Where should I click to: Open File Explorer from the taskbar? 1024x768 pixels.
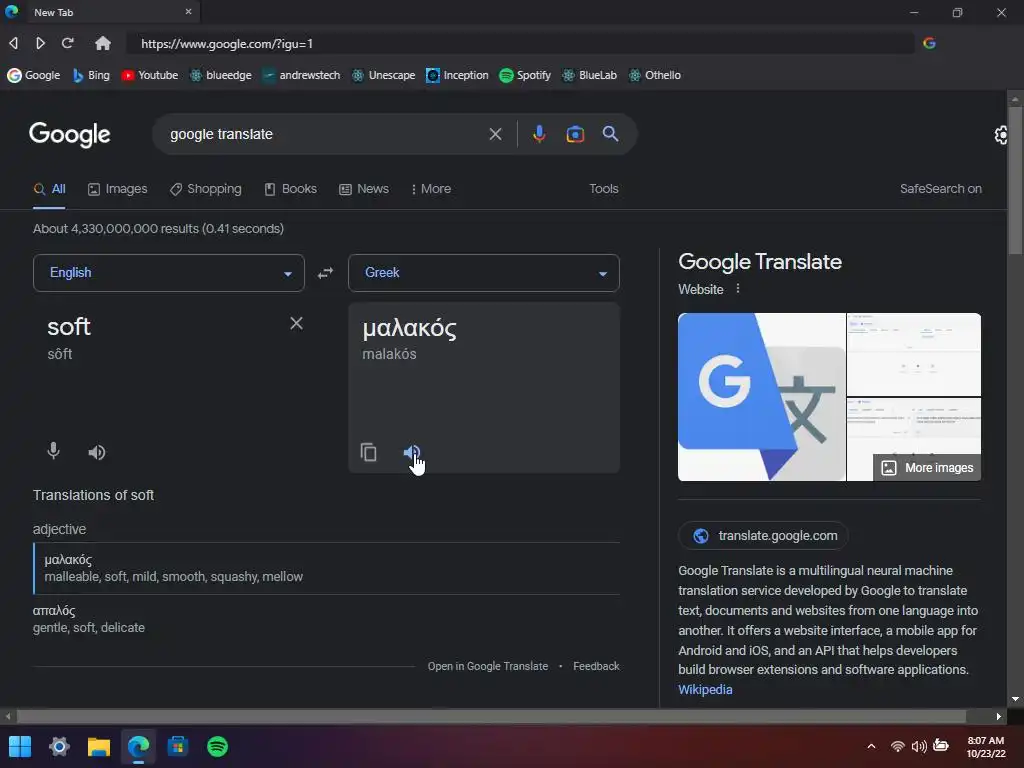tap(99, 746)
